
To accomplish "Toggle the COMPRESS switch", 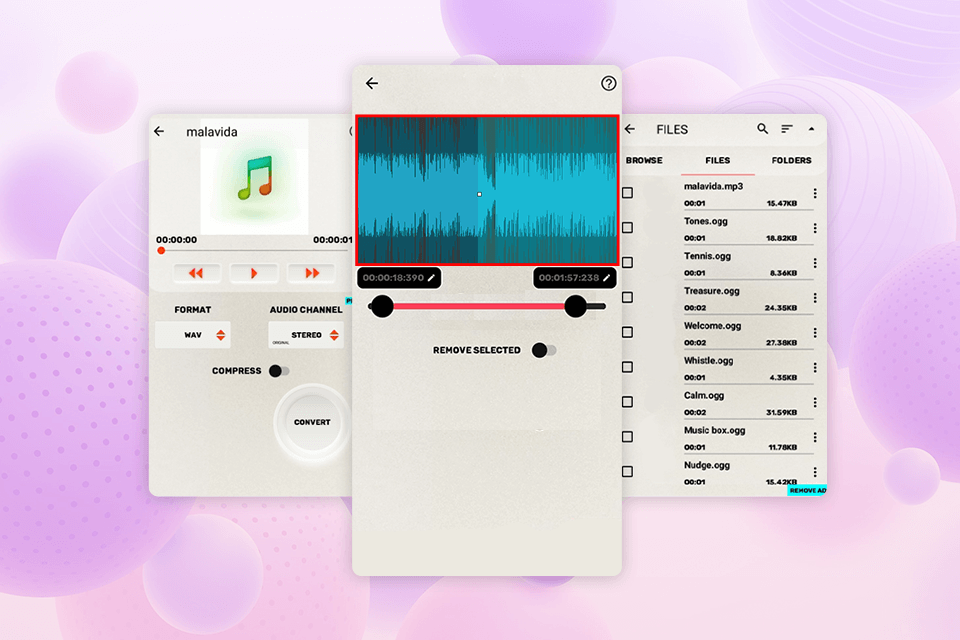I will point(279,371).
